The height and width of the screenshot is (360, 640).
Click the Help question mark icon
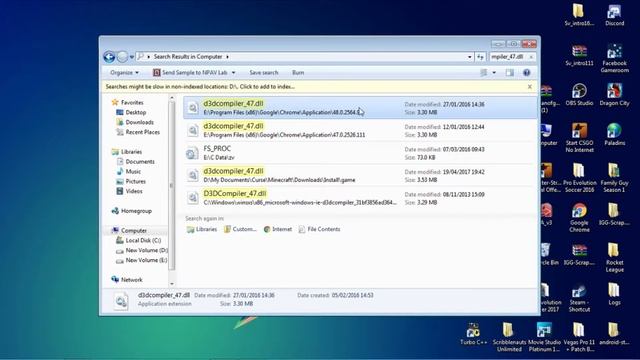click(527, 73)
